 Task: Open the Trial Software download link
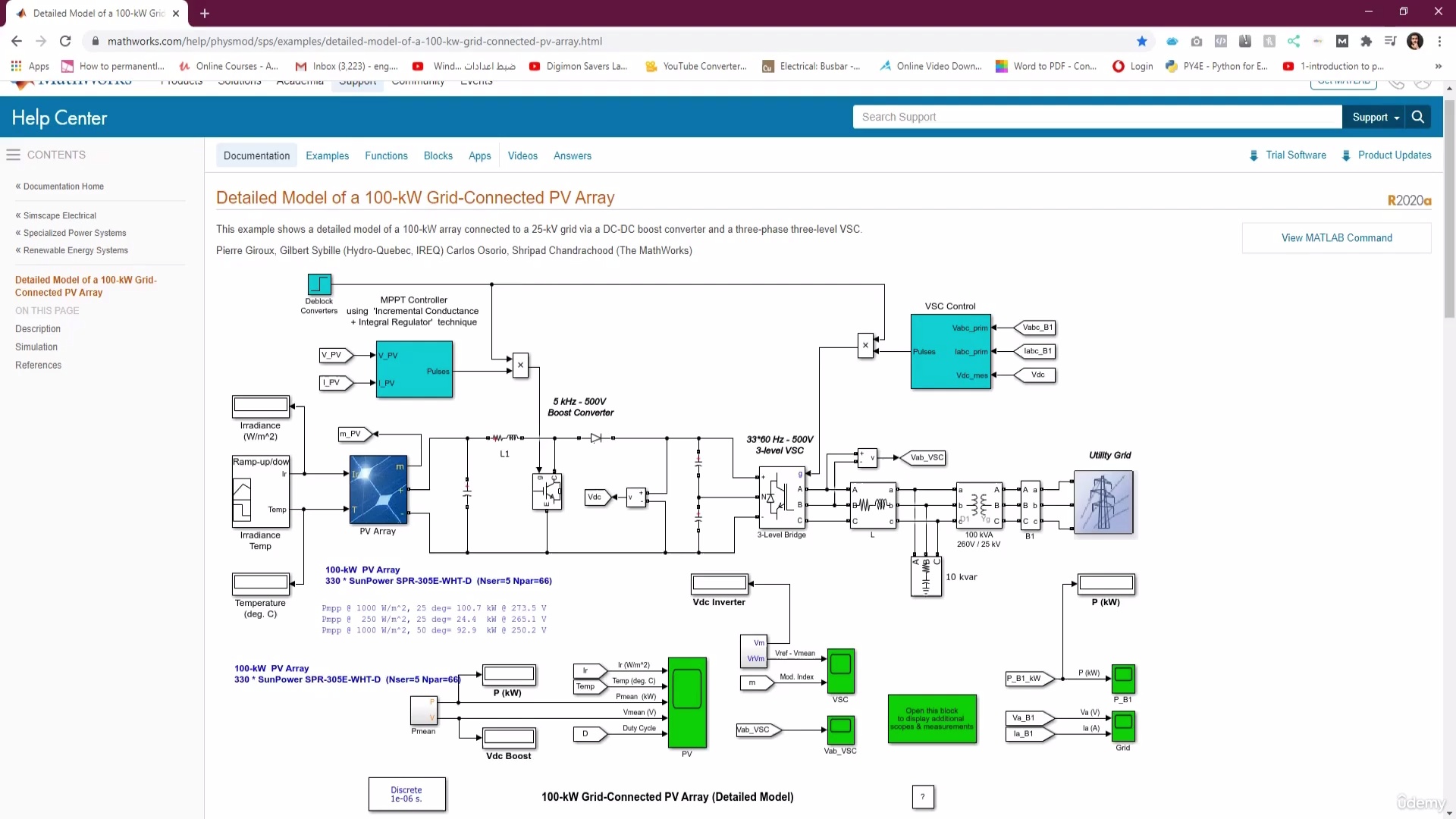coord(1295,155)
